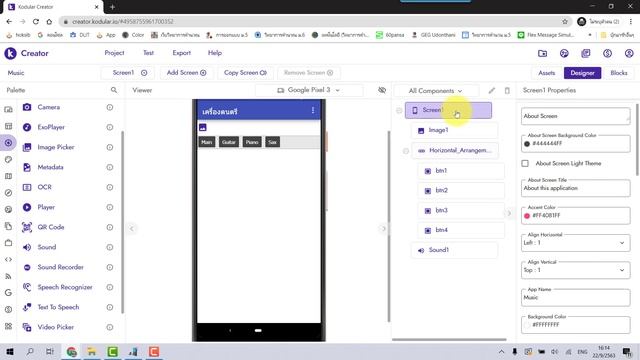Click the Remove Screen button
Screen dimensions: 640x360
pyautogui.click(x=309, y=73)
